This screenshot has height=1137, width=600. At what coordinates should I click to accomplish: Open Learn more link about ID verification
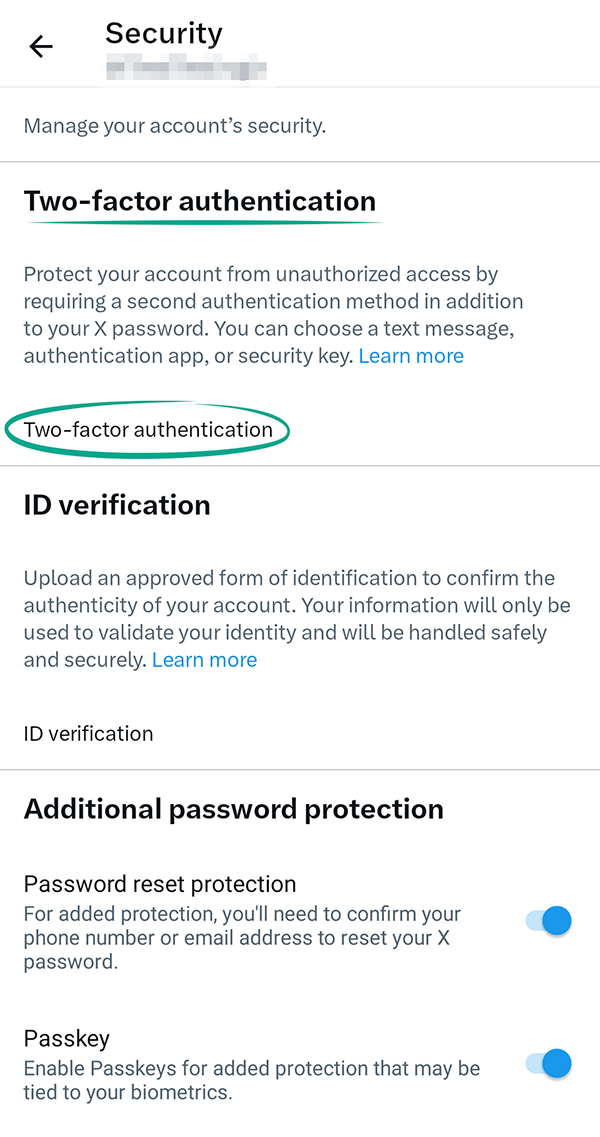click(x=204, y=660)
